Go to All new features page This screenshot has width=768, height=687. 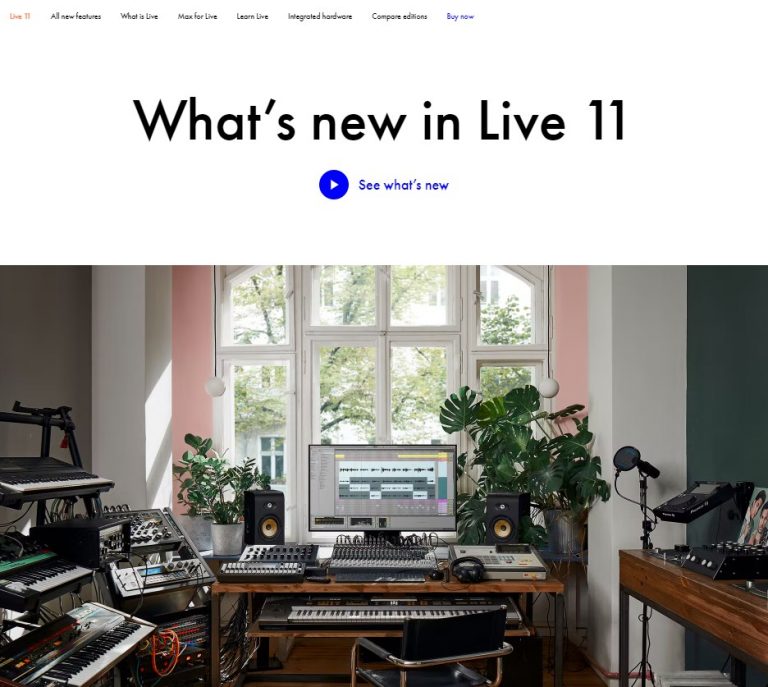pos(75,16)
